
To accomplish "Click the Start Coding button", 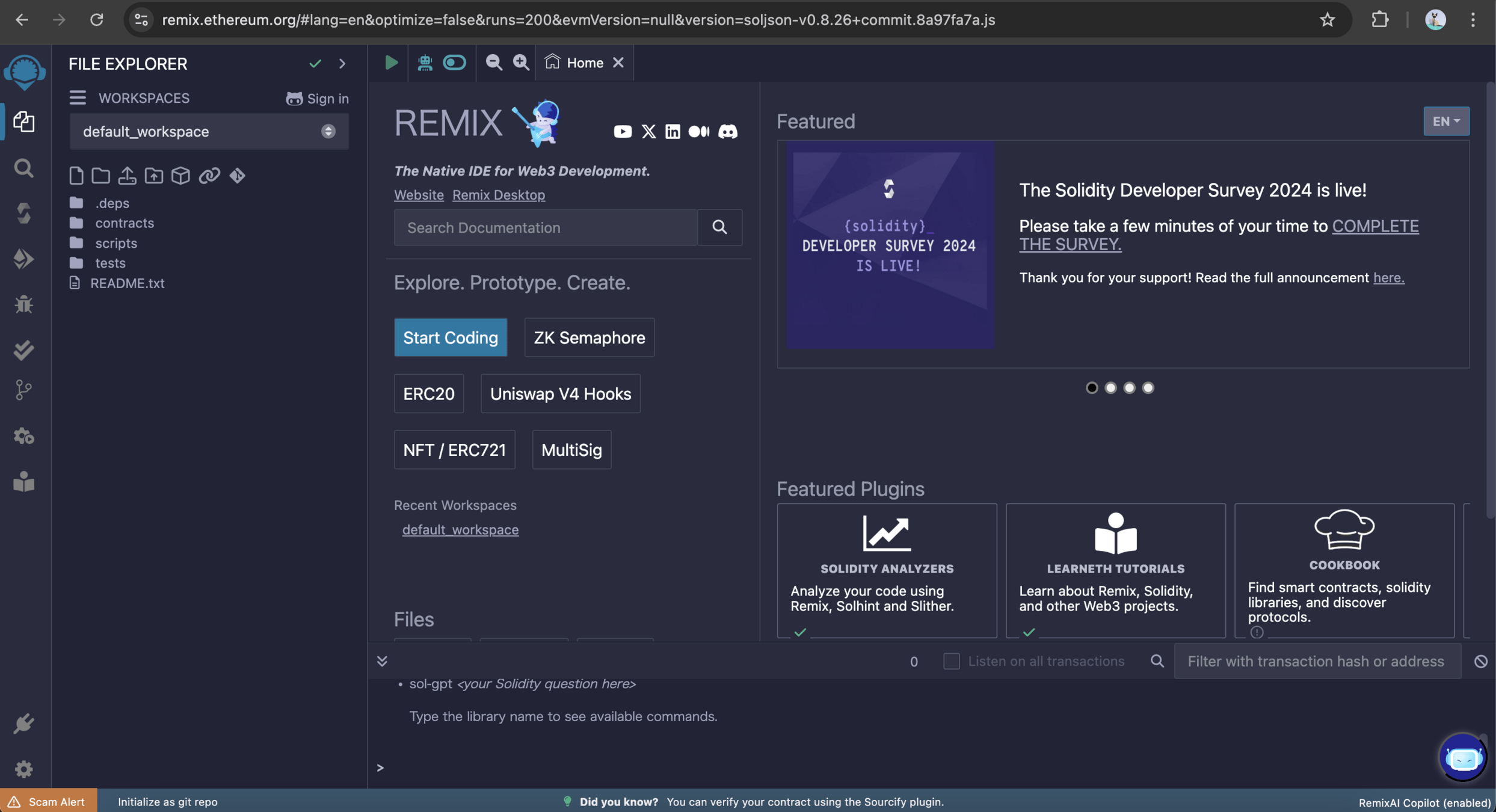I will tap(450, 337).
